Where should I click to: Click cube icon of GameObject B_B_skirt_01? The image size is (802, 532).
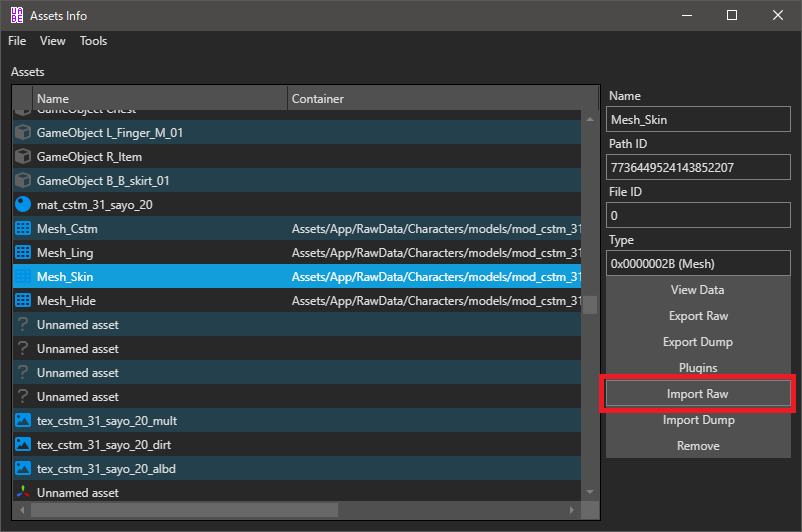click(23, 181)
